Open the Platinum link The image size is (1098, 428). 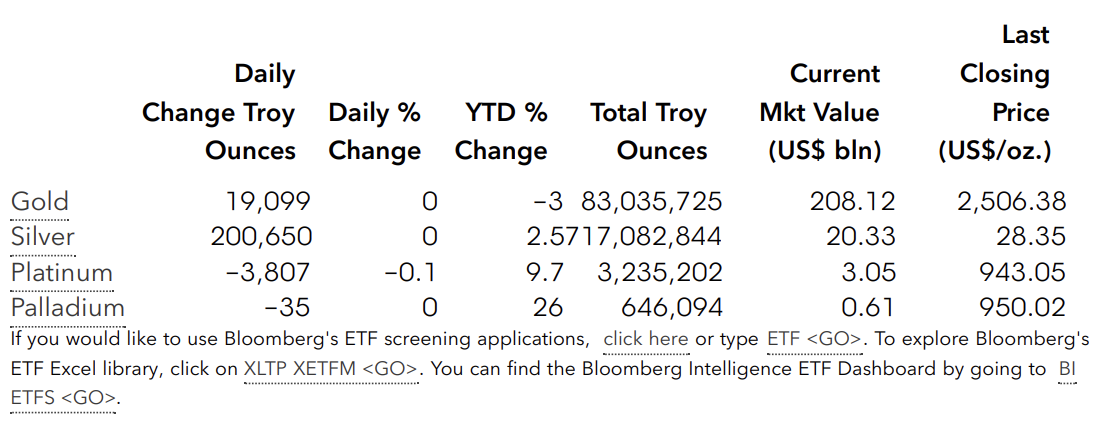pyautogui.click(x=62, y=272)
